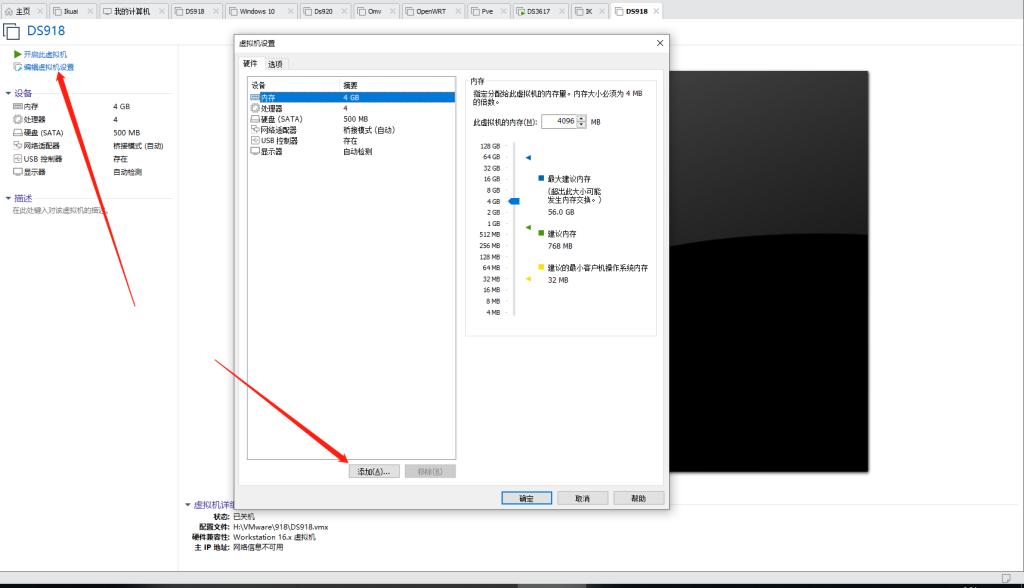Screen dimensions: 1024x588
Task: Click the 内存 icon in main window device panel
Action: (x=18, y=106)
